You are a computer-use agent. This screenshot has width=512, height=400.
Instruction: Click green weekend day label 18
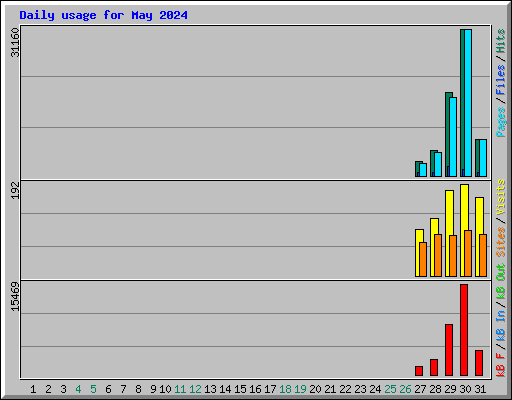click(x=285, y=389)
